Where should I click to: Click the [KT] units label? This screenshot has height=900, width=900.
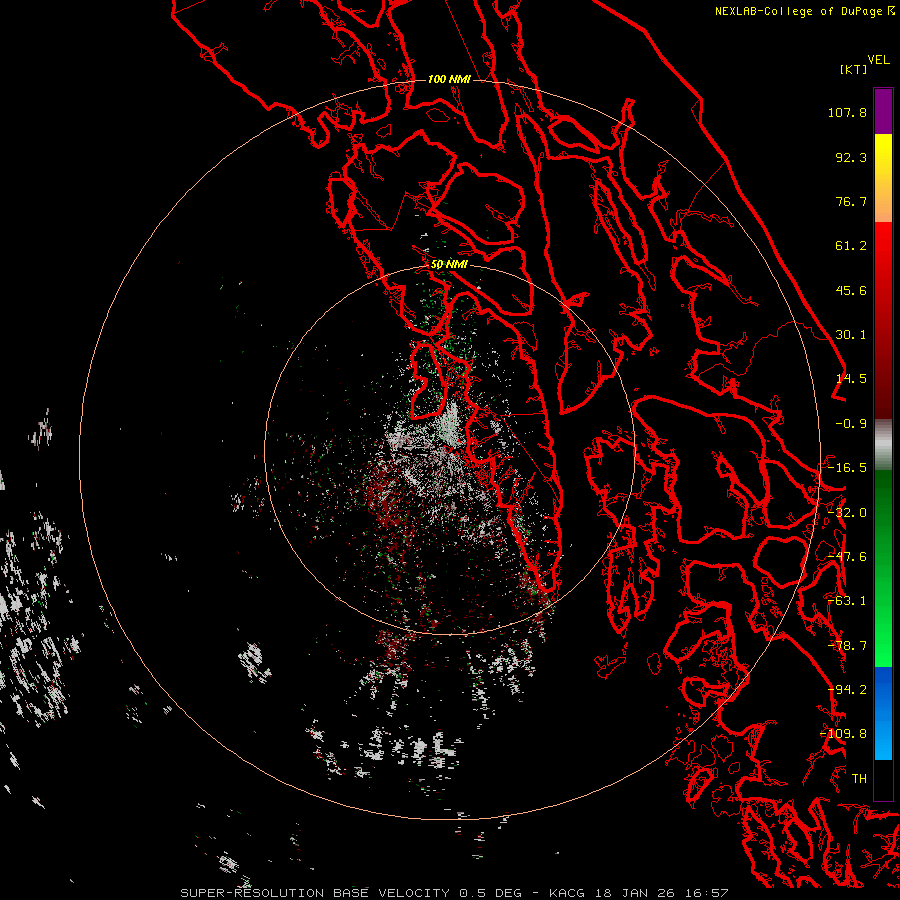pyautogui.click(x=854, y=69)
